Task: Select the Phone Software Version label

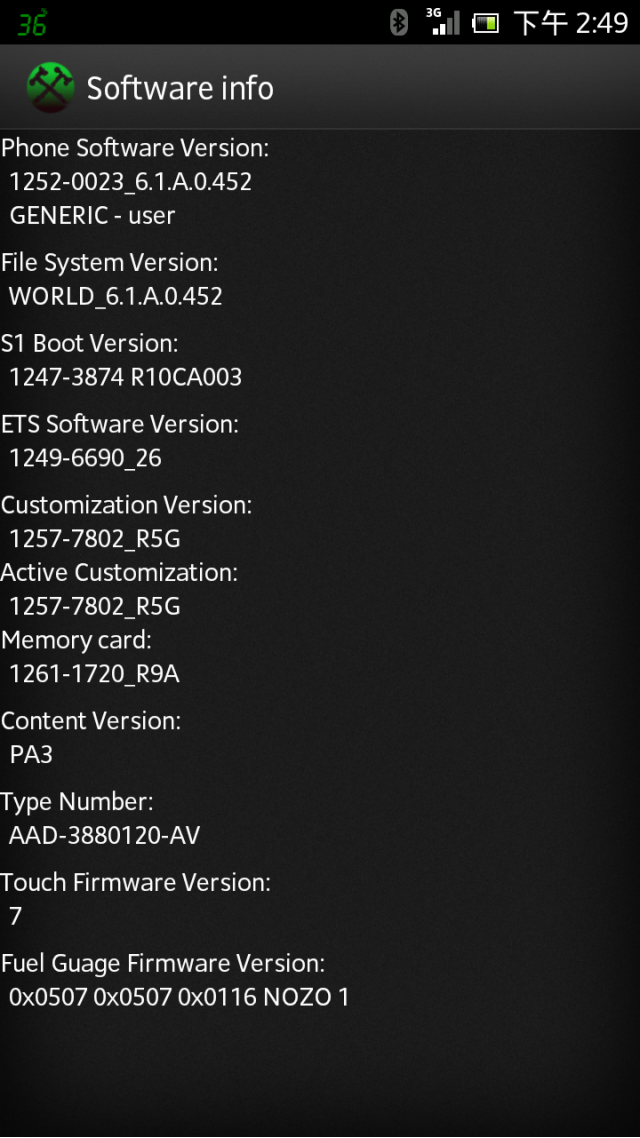Action: tap(135, 148)
